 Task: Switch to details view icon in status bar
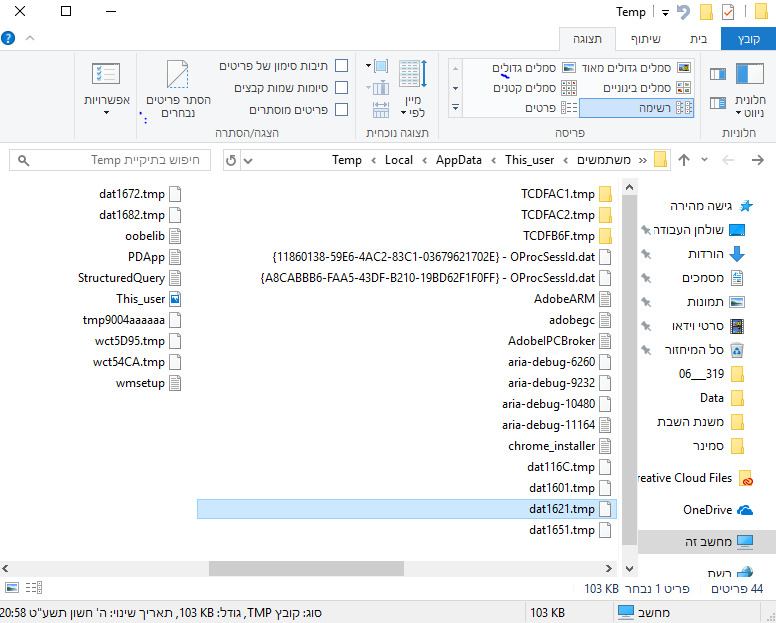pyautogui.click(x=33, y=587)
